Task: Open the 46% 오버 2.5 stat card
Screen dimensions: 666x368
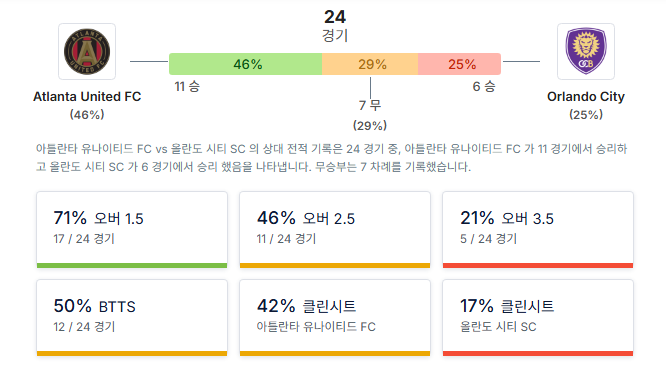Action: click(x=335, y=229)
